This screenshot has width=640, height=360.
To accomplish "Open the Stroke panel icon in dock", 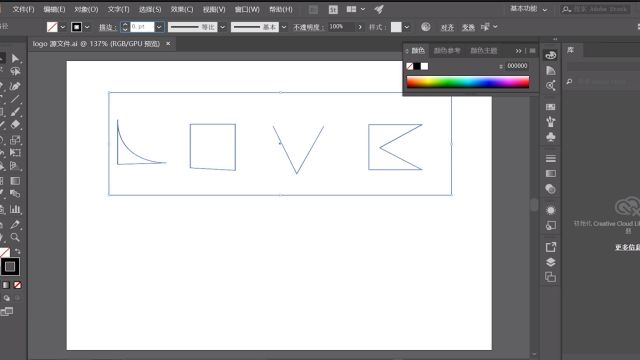I will (x=551, y=158).
